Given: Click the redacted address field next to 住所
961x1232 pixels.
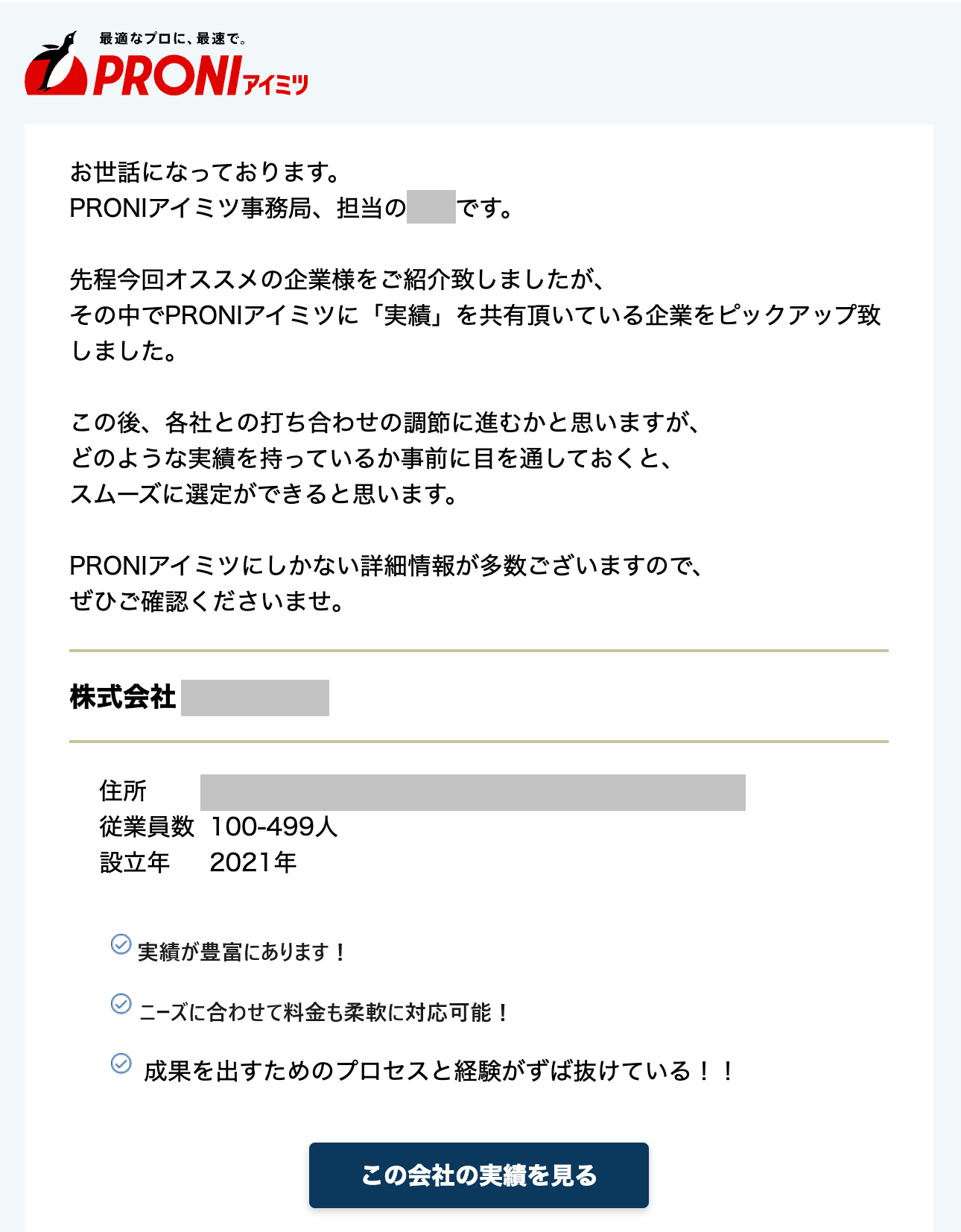Looking at the screenshot, I should (472, 792).
